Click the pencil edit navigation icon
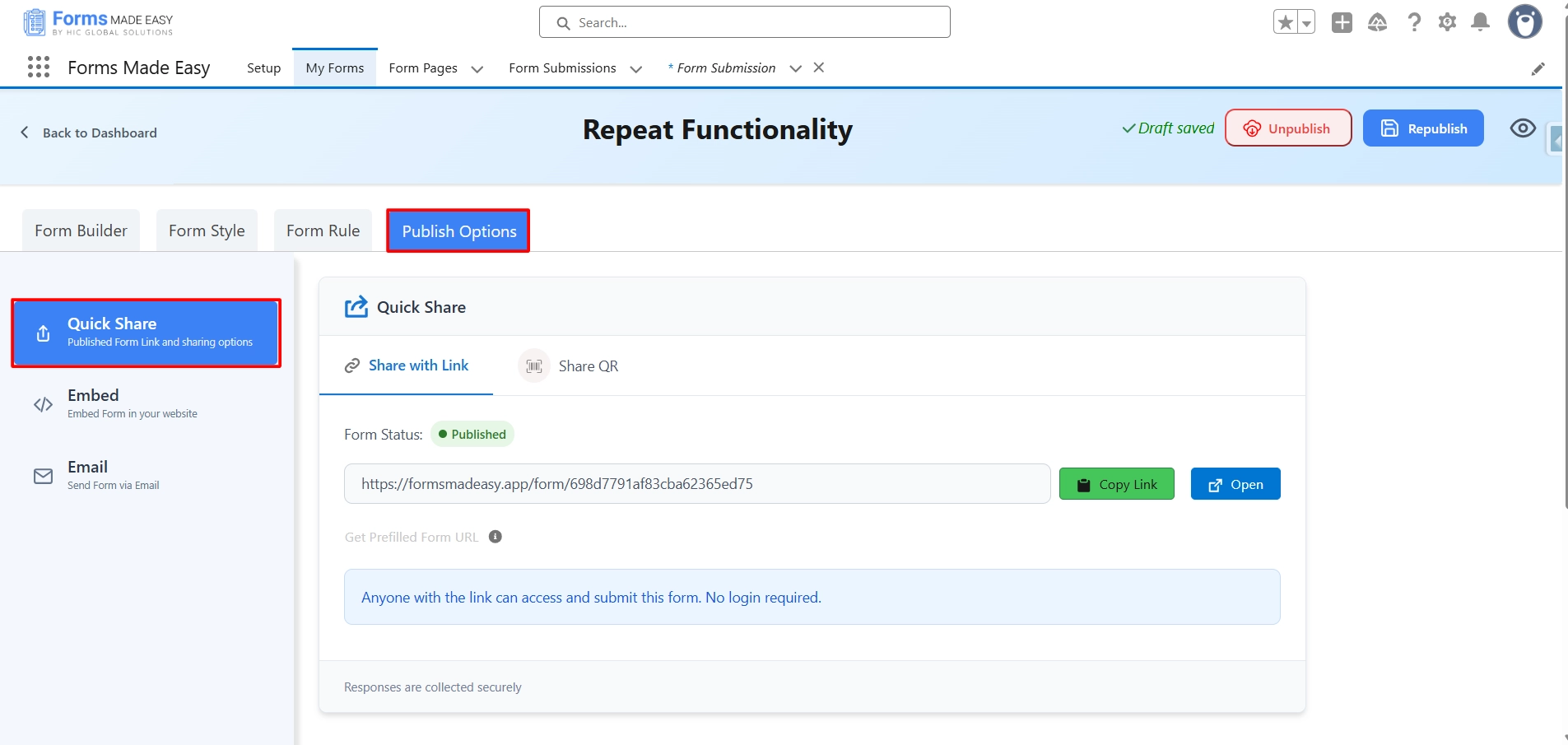 (1538, 68)
